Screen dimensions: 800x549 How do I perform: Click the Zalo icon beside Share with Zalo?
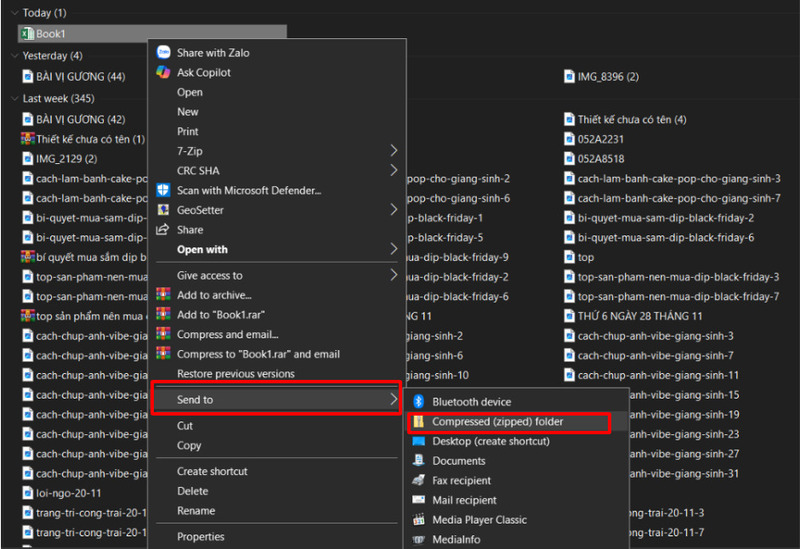163,52
